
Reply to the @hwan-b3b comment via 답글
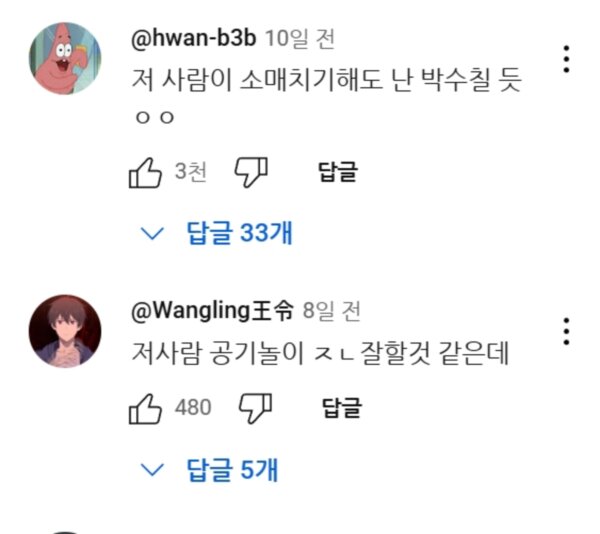(338, 172)
